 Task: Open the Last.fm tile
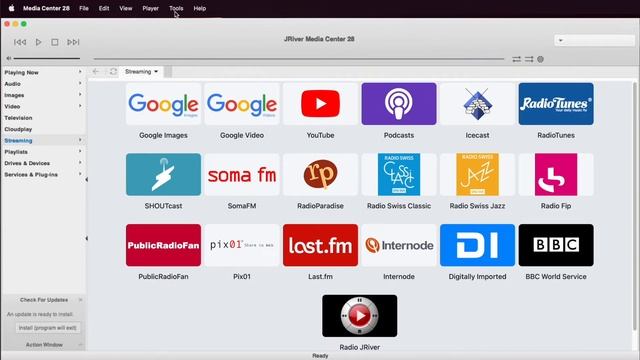coord(320,245)
